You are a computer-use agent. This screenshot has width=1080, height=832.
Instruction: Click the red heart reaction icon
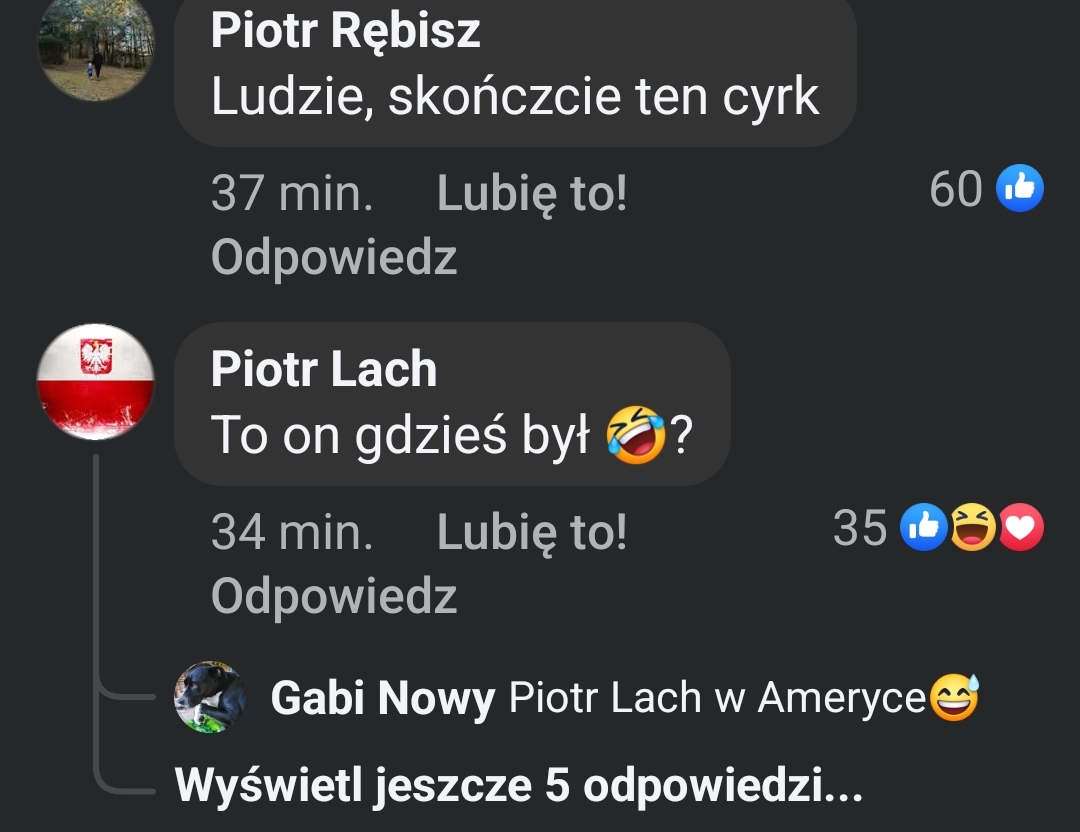click(x=1021, y=527)
